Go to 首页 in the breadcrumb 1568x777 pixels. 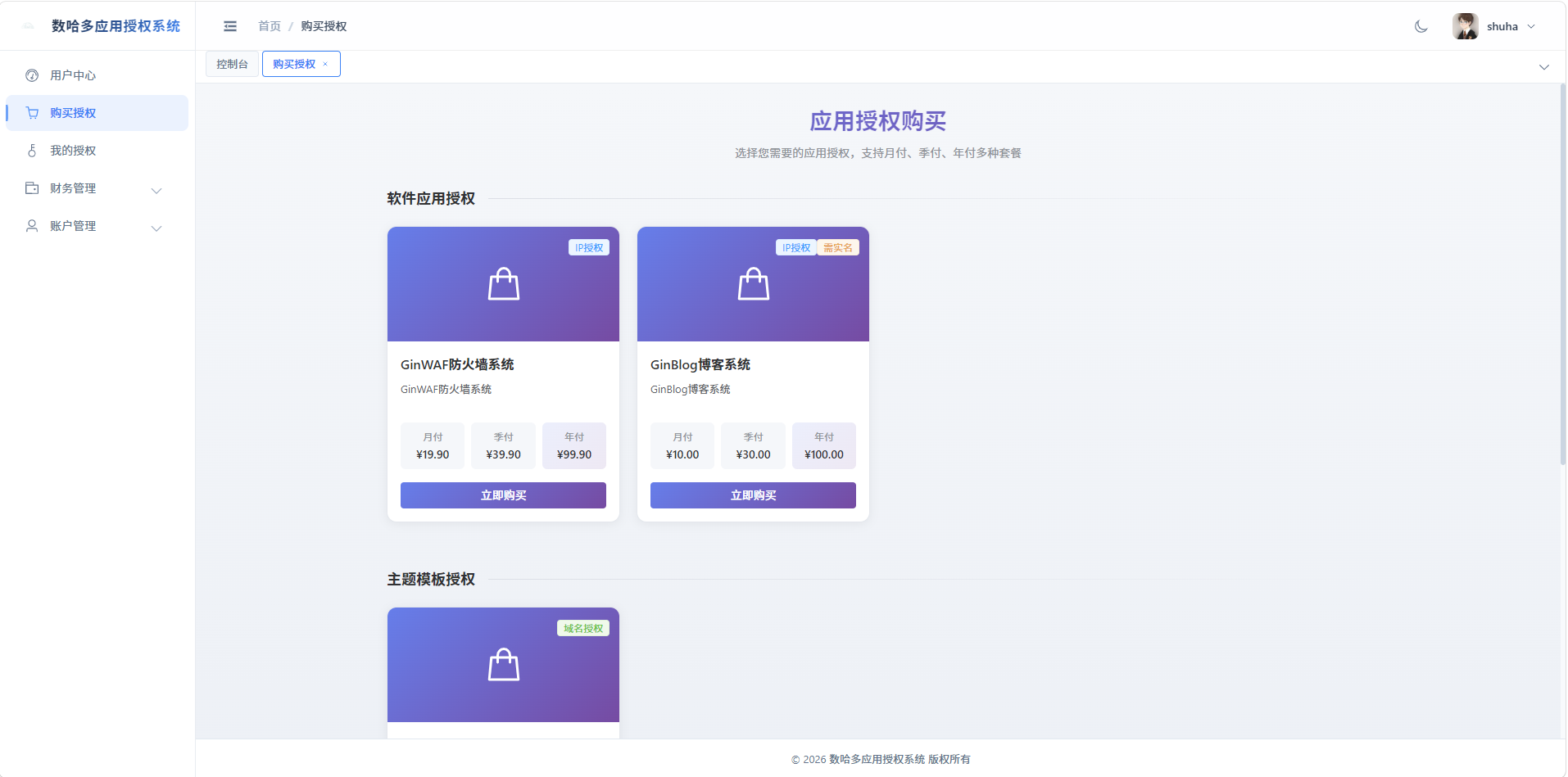[270, 26]
